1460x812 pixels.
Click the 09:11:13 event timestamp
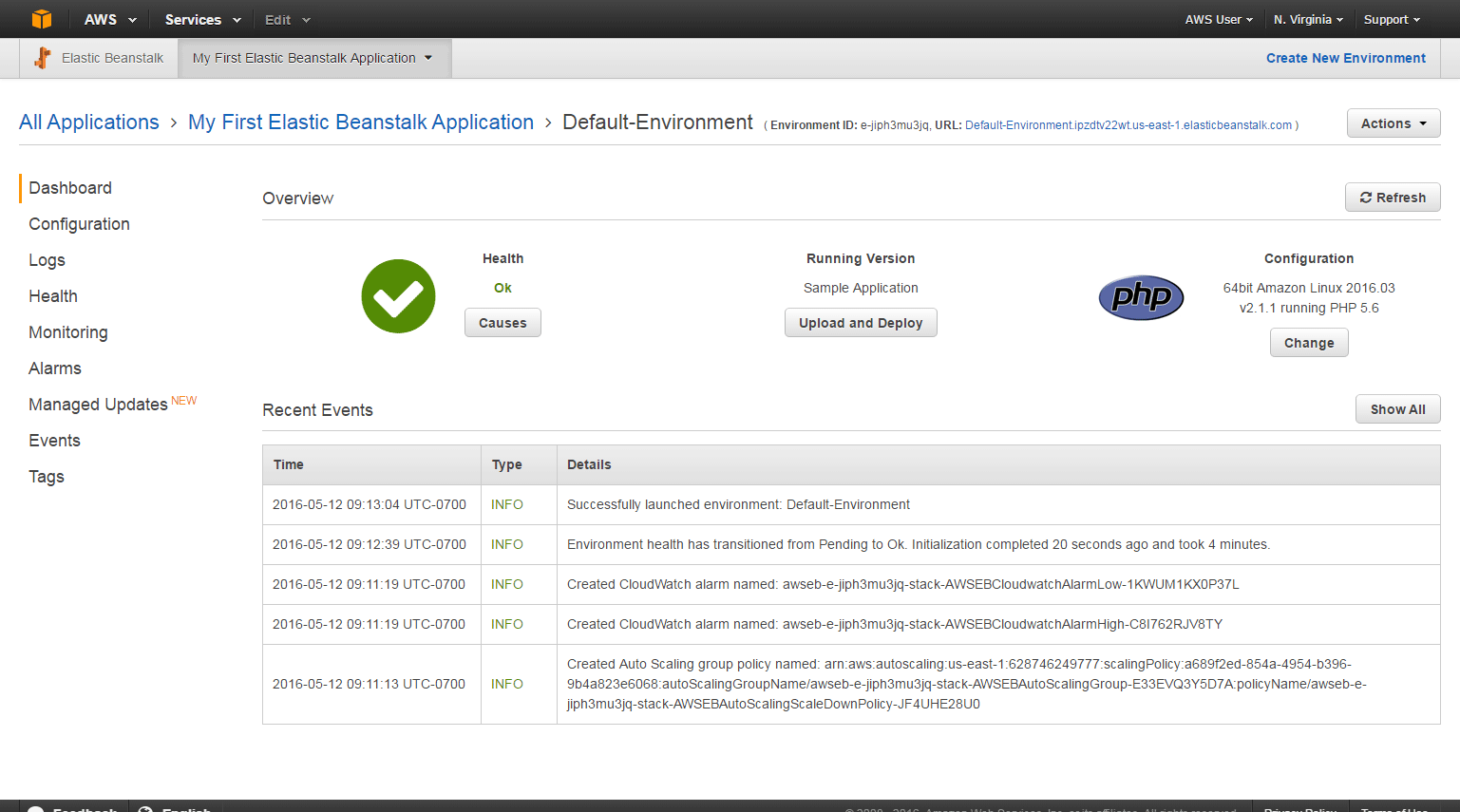[369, 684]
